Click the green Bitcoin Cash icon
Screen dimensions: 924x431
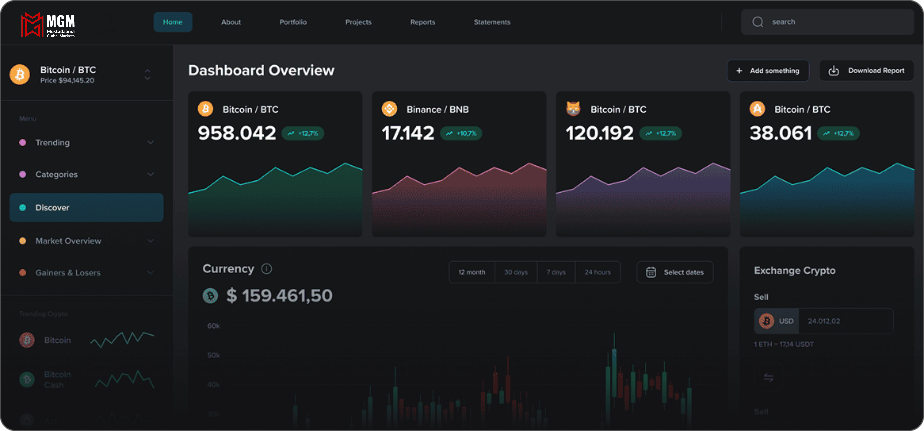[27, 380]
